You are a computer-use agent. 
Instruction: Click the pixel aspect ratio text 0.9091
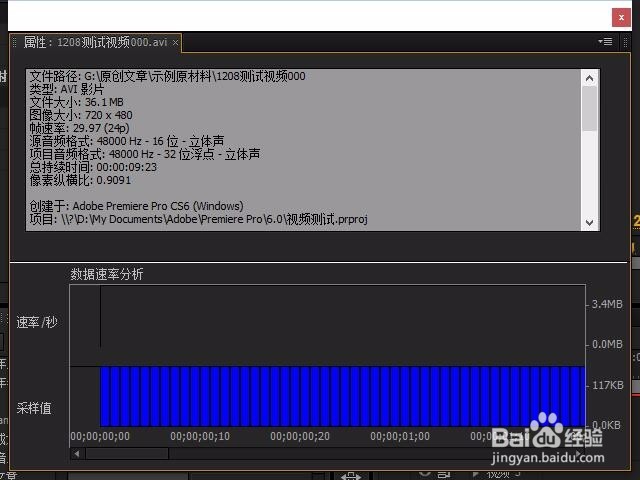point(80,180)
